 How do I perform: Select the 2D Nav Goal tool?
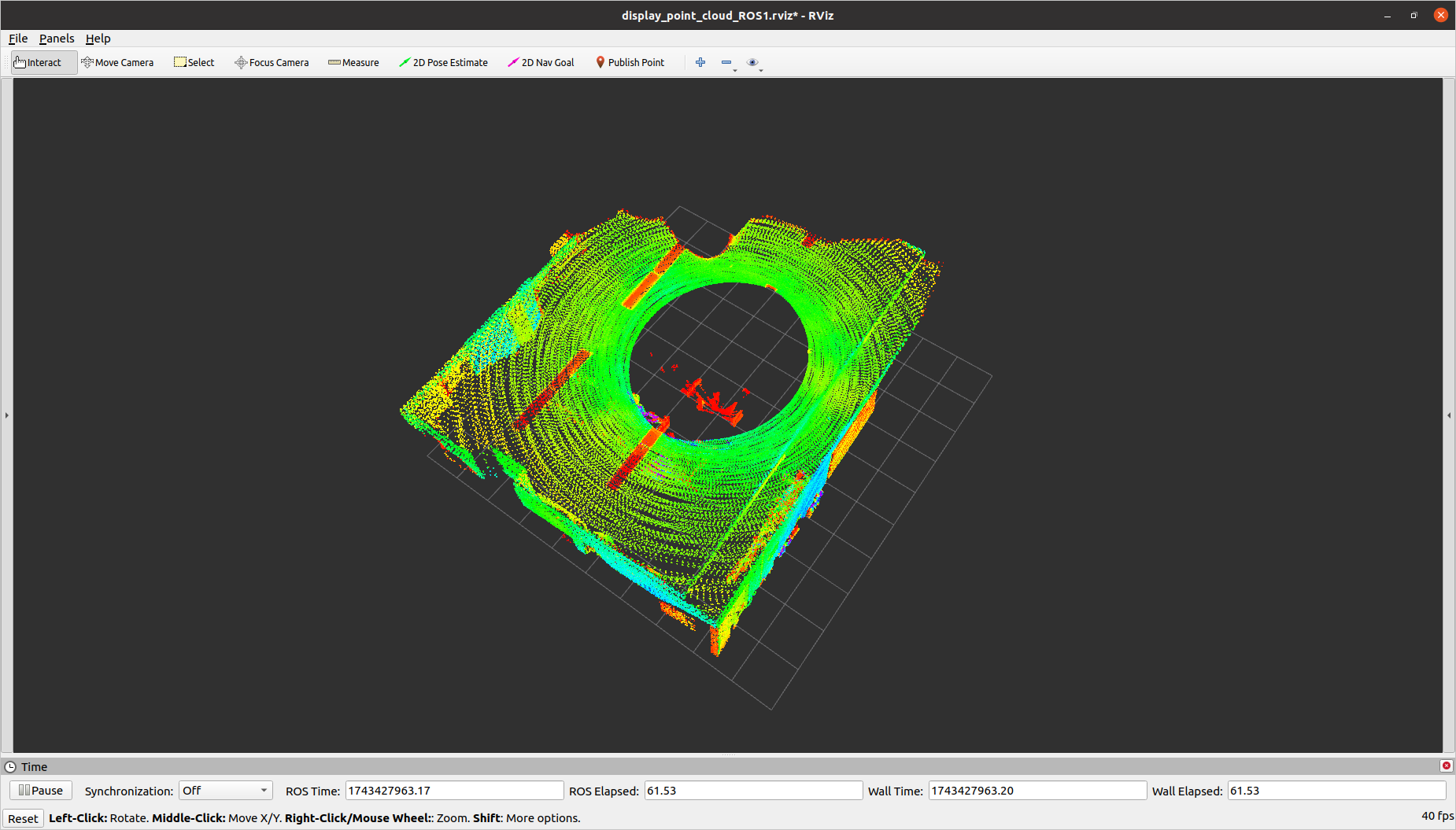click(541, 63)
